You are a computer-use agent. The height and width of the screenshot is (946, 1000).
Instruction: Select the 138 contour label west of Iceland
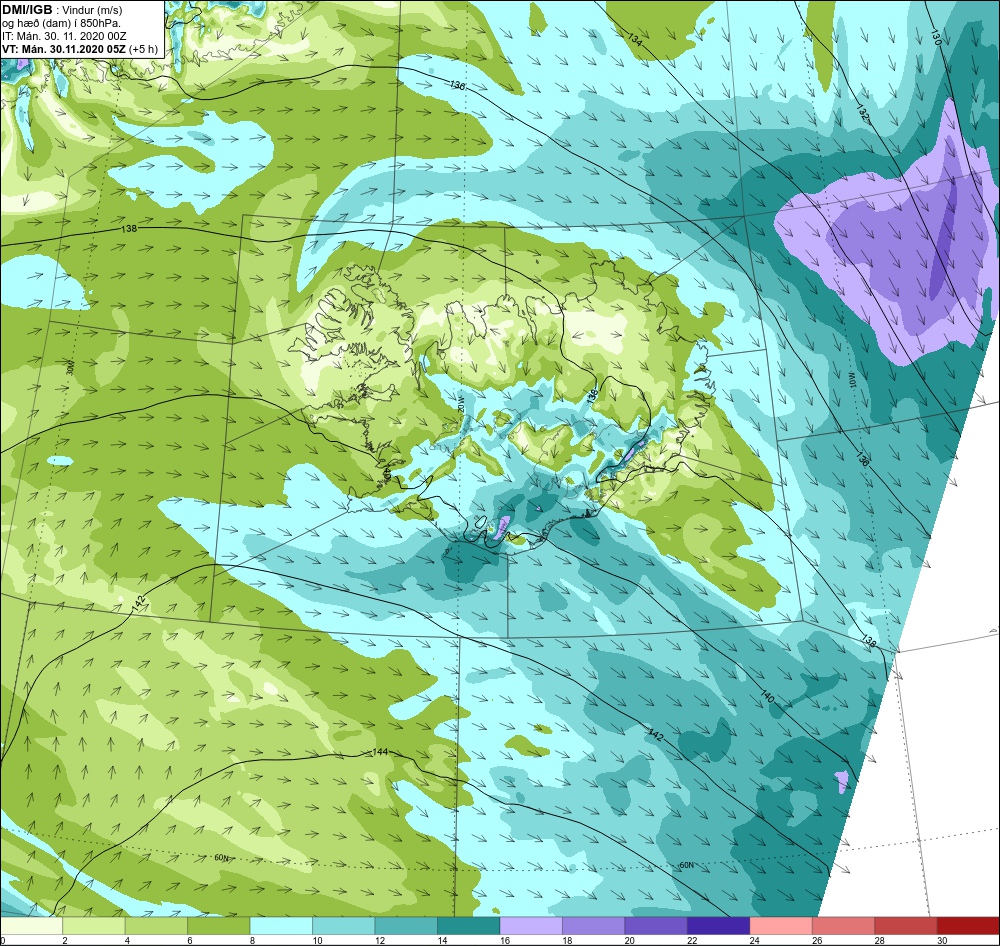click(x=129, y=228)
